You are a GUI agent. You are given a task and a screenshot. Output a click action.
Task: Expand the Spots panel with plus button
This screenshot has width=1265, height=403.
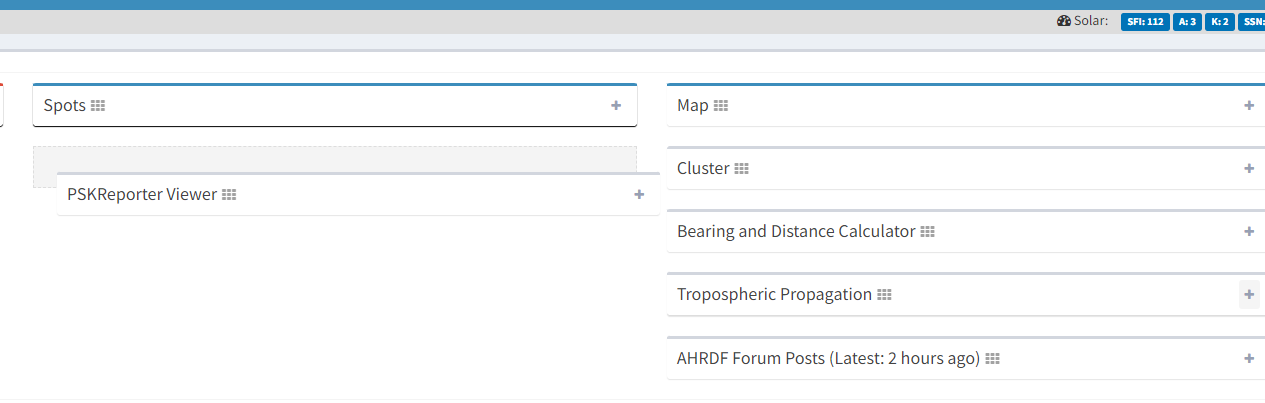616,105
